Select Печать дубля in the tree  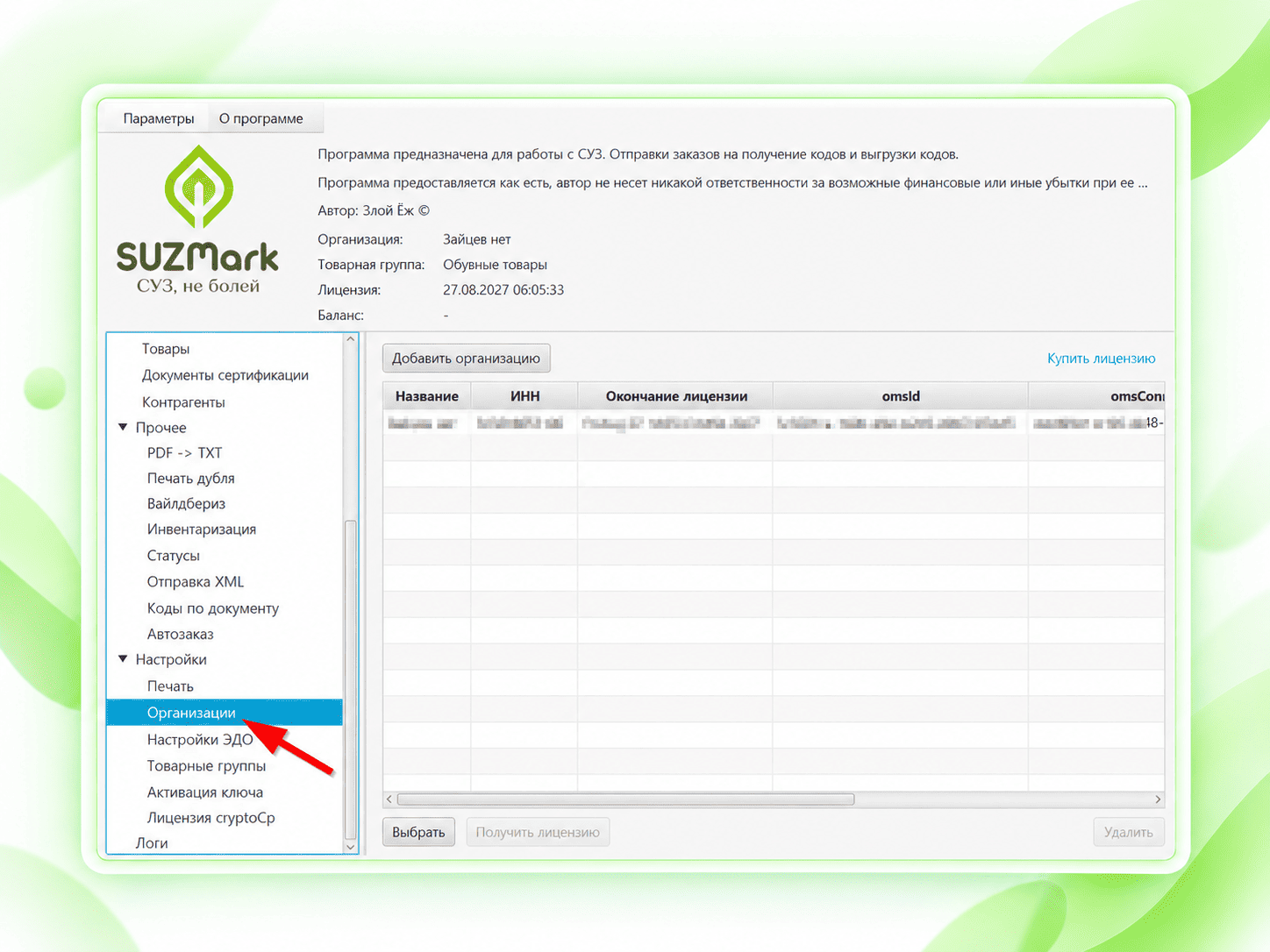click(191, 479)
